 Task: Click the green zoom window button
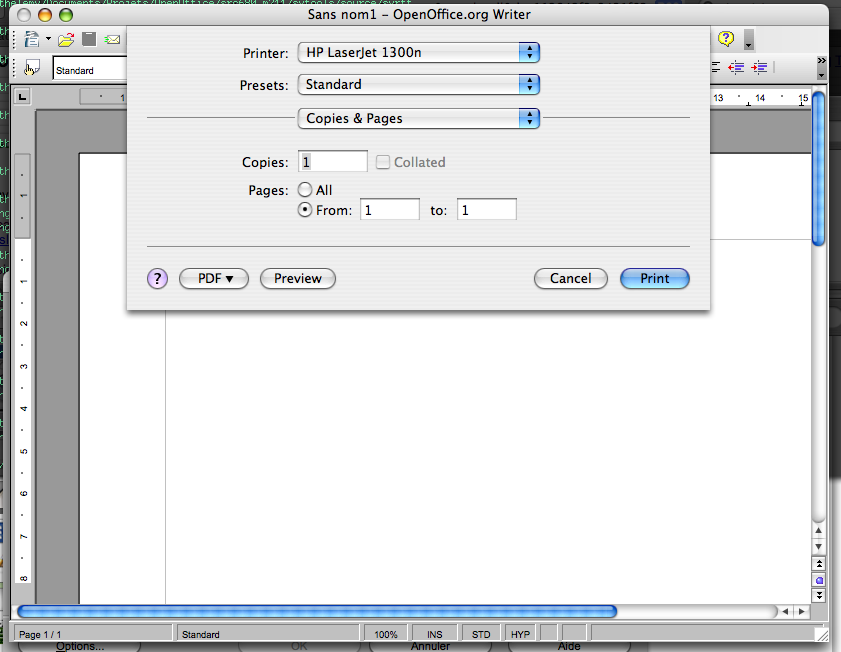66,14
